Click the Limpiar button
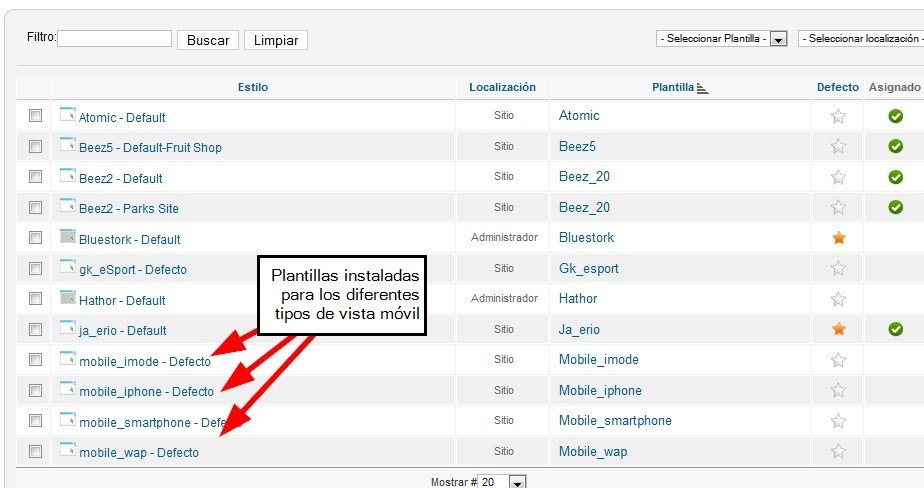The width and height of the screenshot is (924, 488). (x=276, y=40)
